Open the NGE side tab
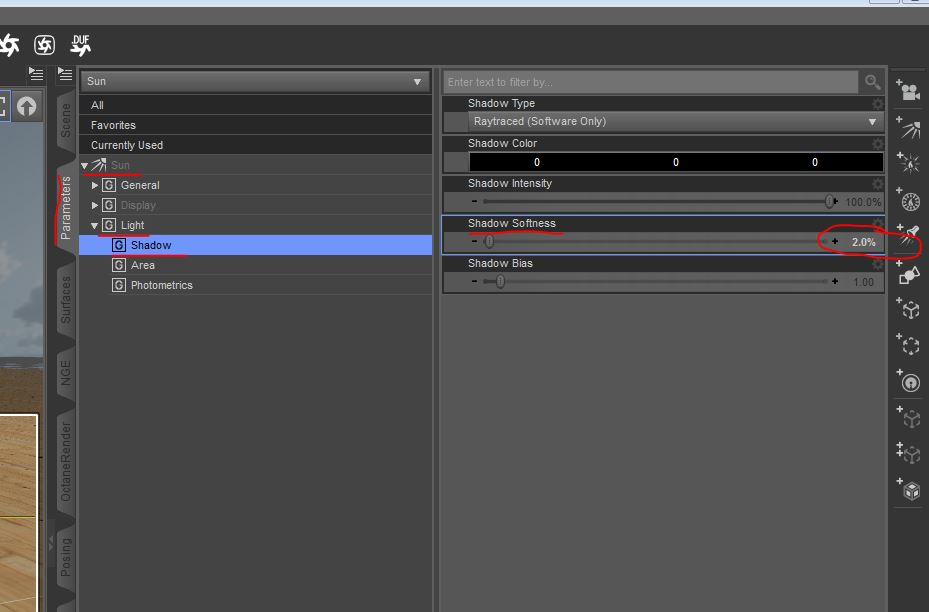Viewport: 929px width, 612px height. point(66,373)
